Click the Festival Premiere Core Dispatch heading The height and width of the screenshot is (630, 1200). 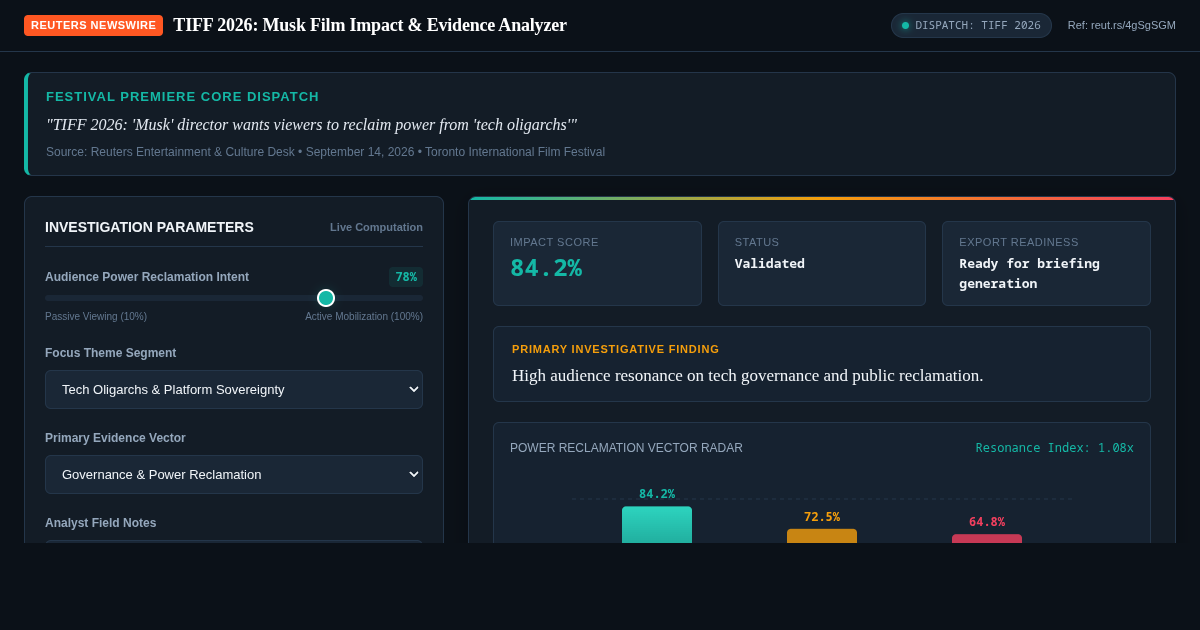183,97
